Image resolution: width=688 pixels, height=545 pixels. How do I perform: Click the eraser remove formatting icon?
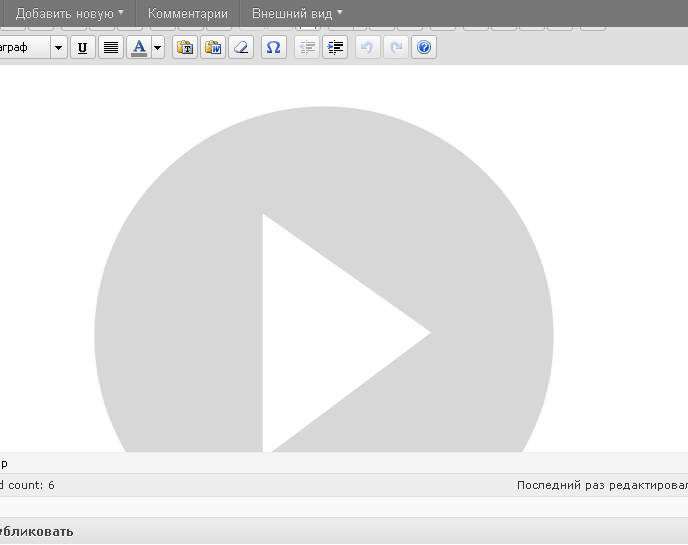coord(240,47)
